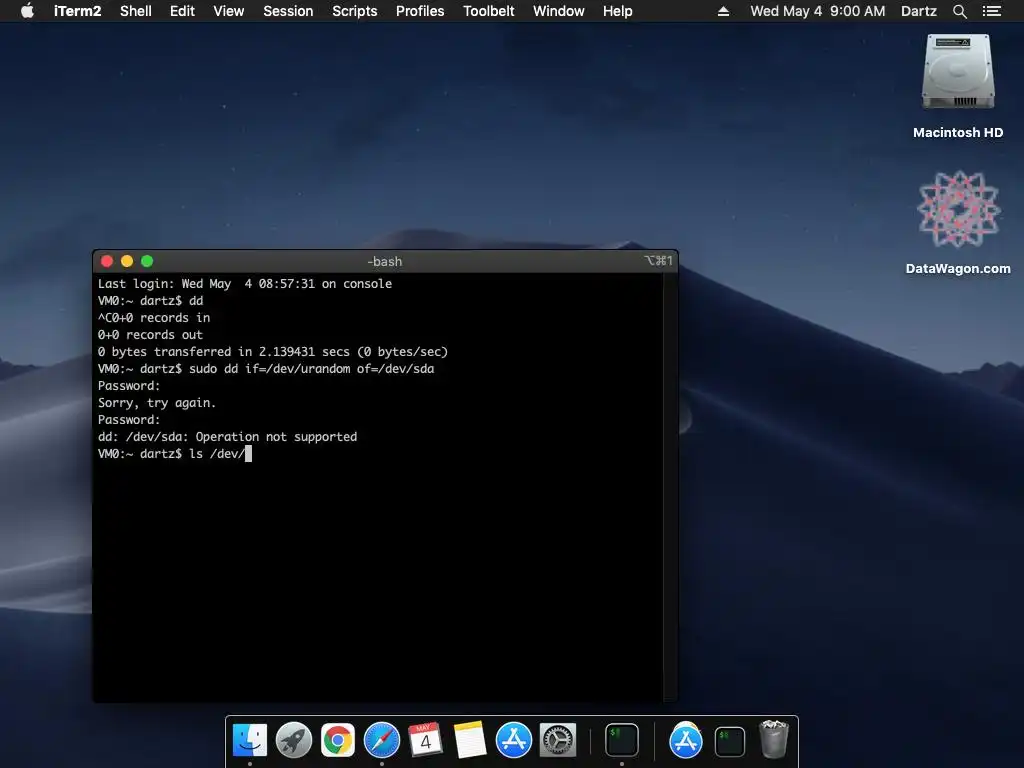Click the 'Last login' line in terminal
Screen dimensions: 1024x768
(245, 283)
